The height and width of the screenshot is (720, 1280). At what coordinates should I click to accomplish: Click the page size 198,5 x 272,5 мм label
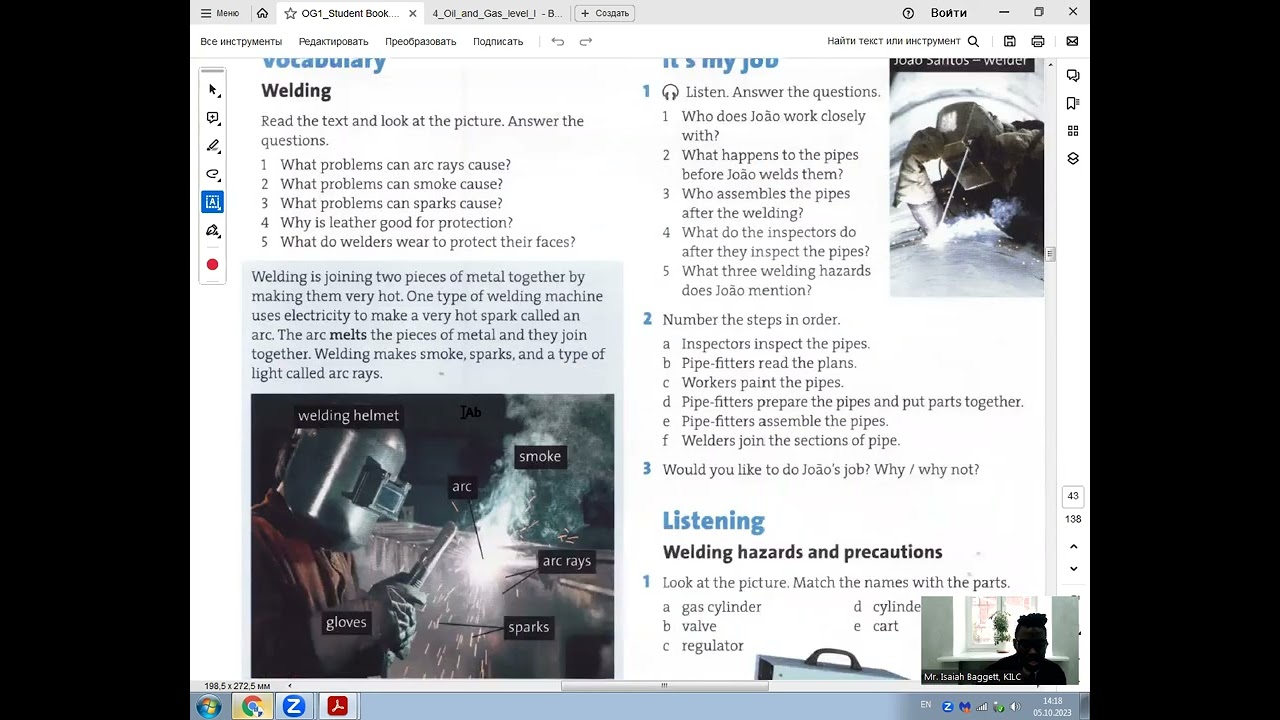click(237, 686)
